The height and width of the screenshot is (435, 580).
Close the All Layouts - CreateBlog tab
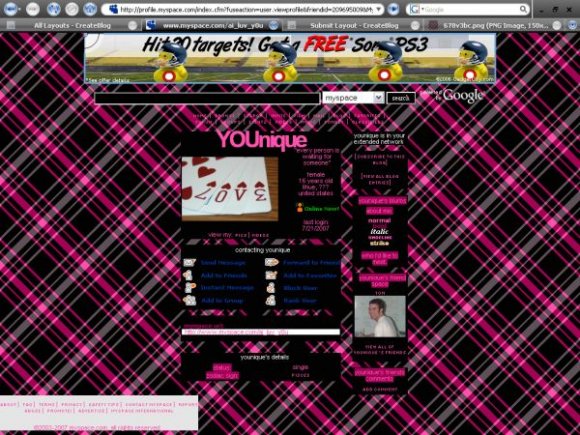pos(132,26)
